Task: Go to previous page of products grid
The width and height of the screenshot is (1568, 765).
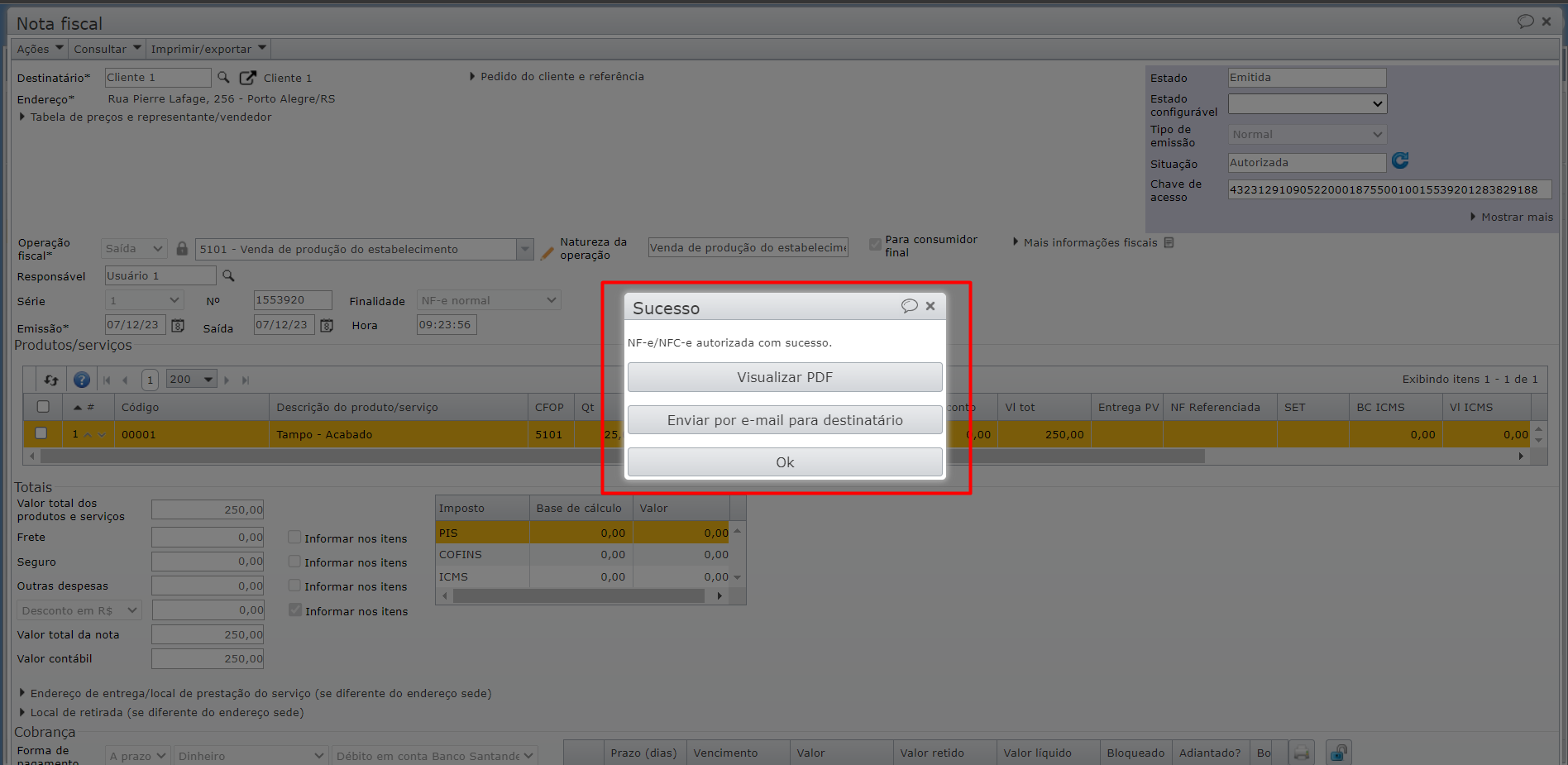Action: pos(125,380)
